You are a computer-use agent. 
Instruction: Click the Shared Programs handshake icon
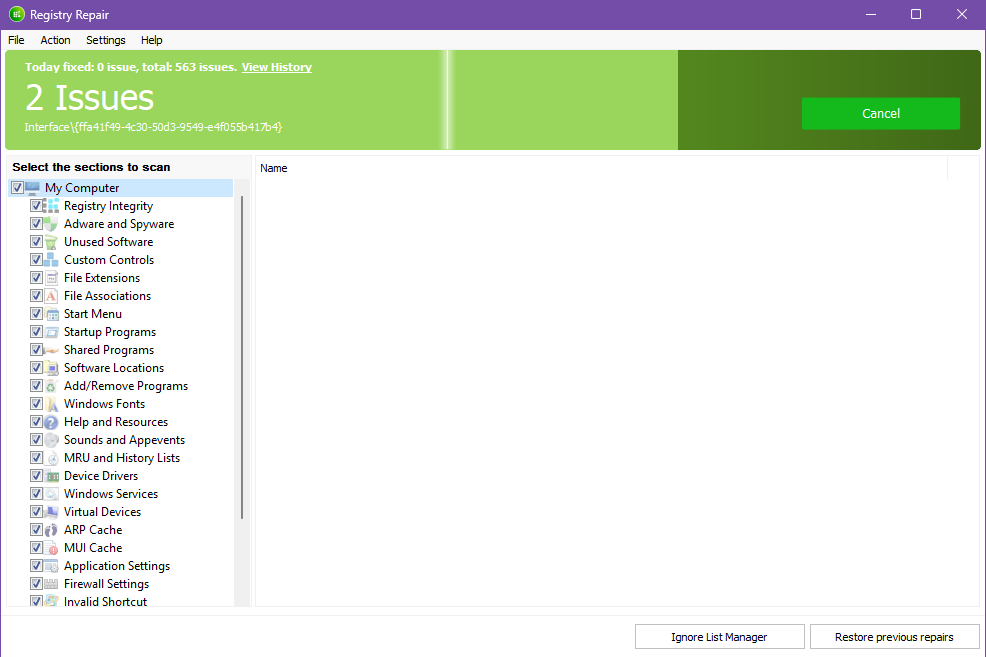pos(52,350)
